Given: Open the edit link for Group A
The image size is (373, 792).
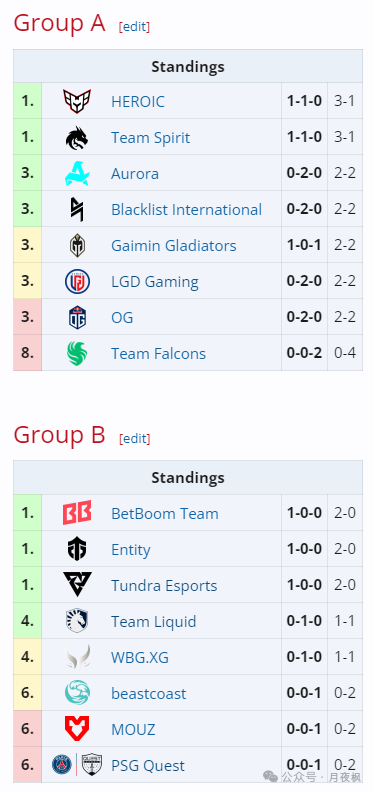Looking at the screenshot, I should pyautogui.click(x=134, y=27).
